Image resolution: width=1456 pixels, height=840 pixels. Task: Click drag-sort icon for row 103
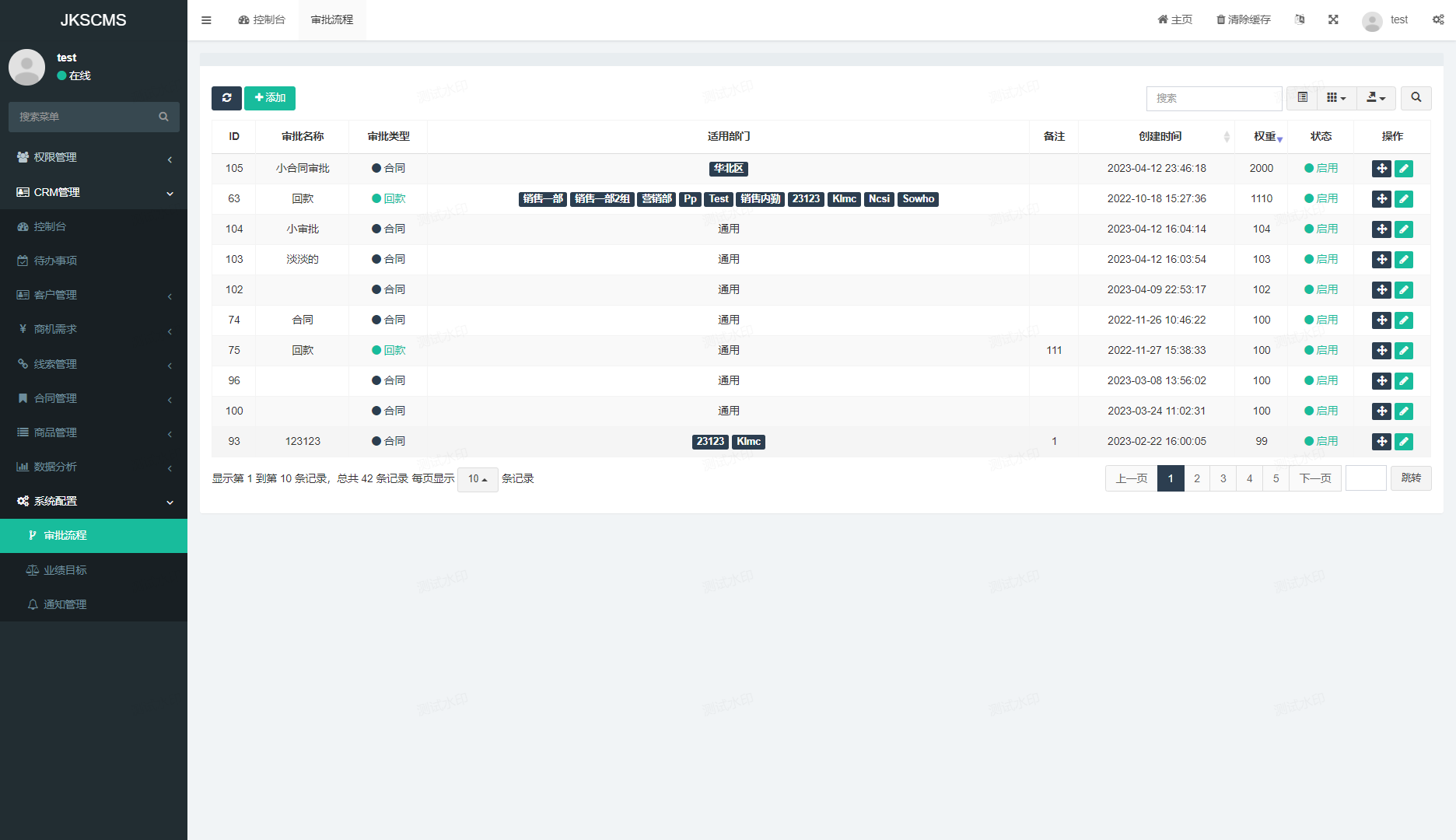(1381, 260)
